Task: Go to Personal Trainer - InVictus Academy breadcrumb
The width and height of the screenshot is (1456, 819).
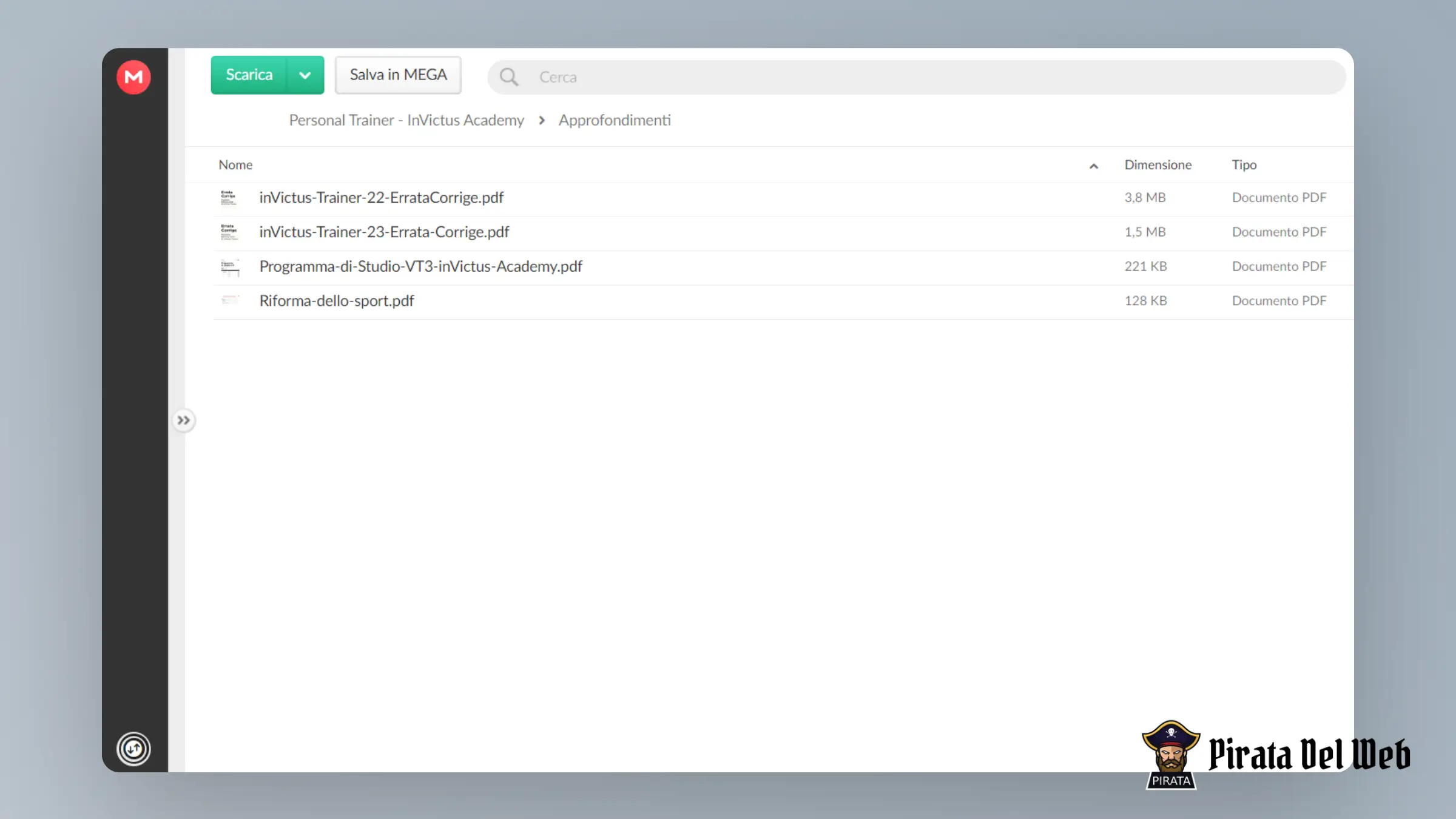Action: click(x=406, y=120)
